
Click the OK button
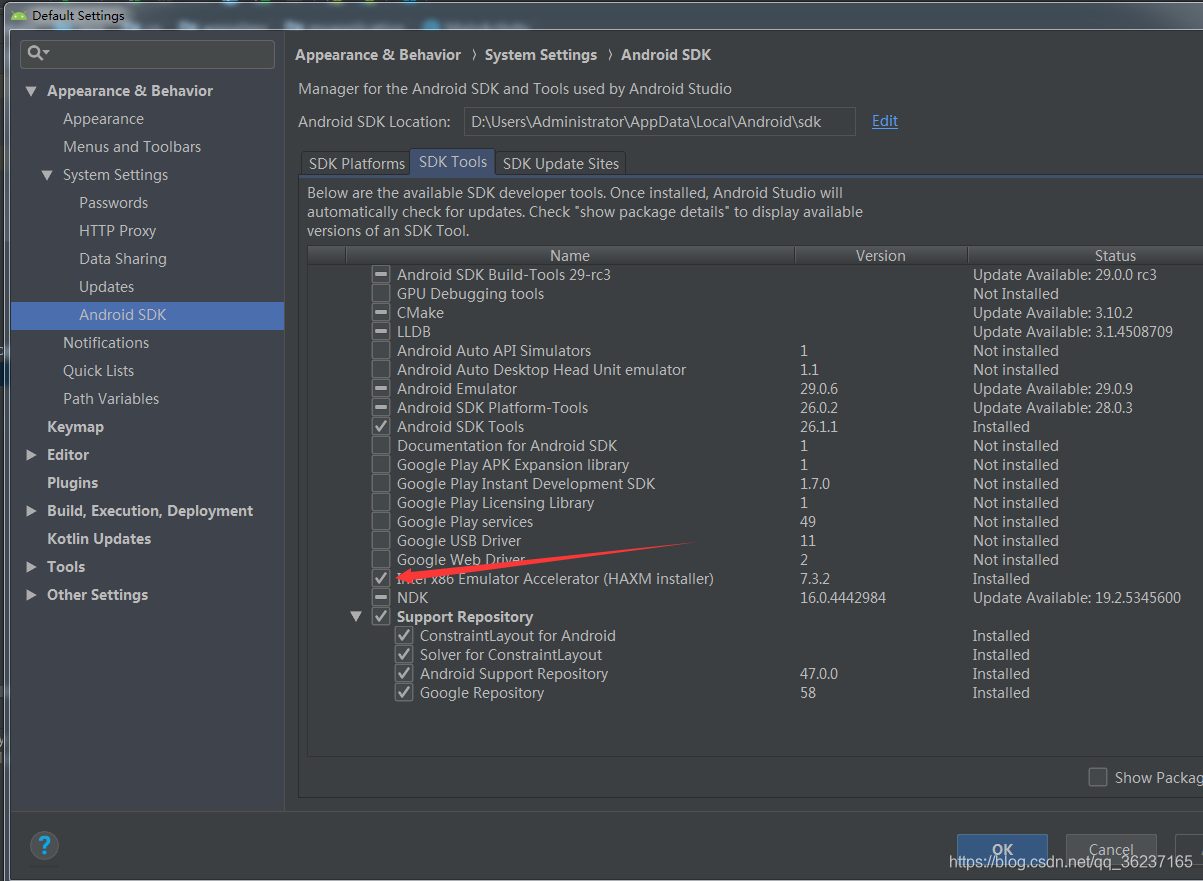tap(1002, 849)
